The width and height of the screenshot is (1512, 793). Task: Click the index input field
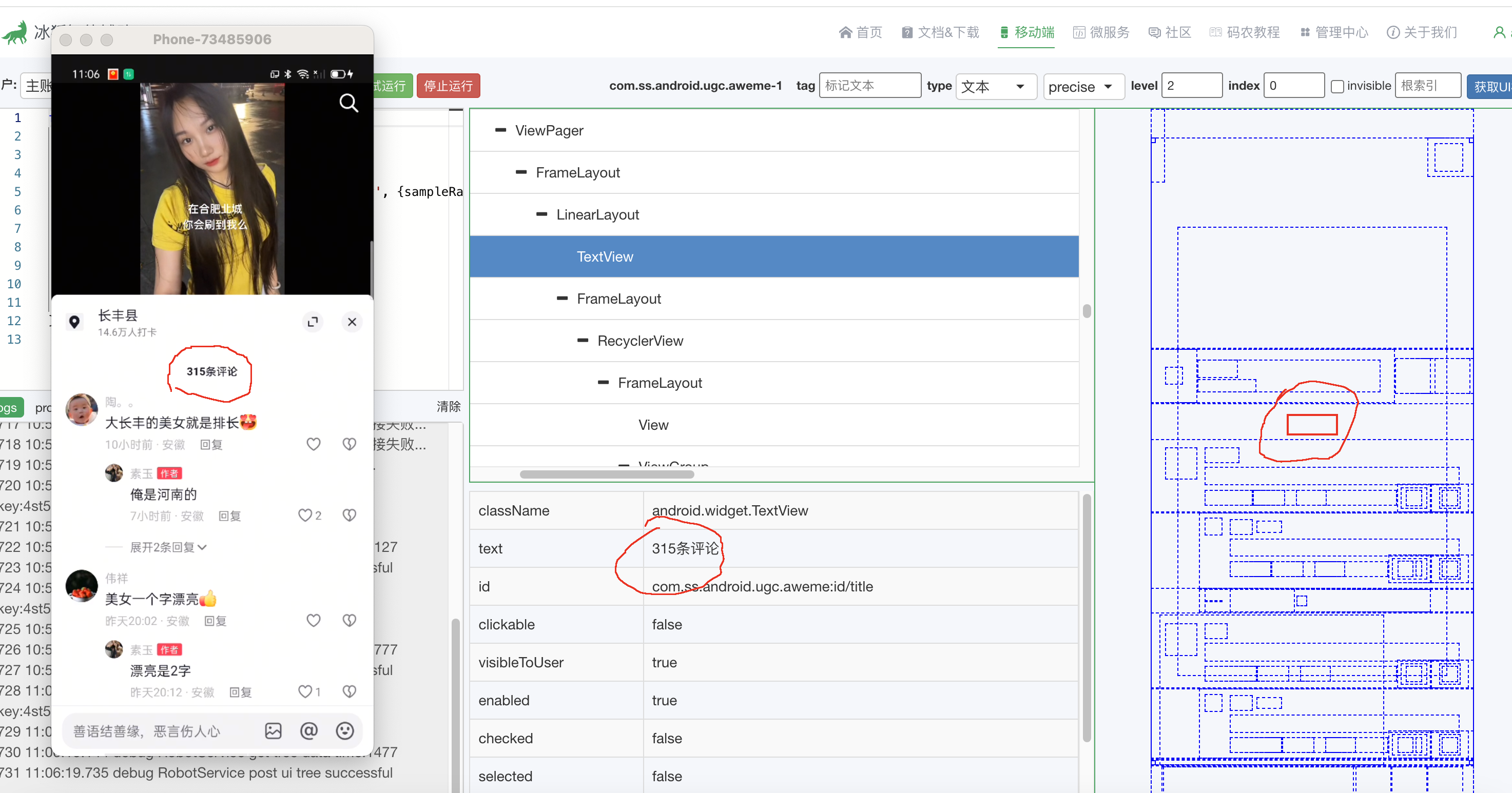(1294, 86)
